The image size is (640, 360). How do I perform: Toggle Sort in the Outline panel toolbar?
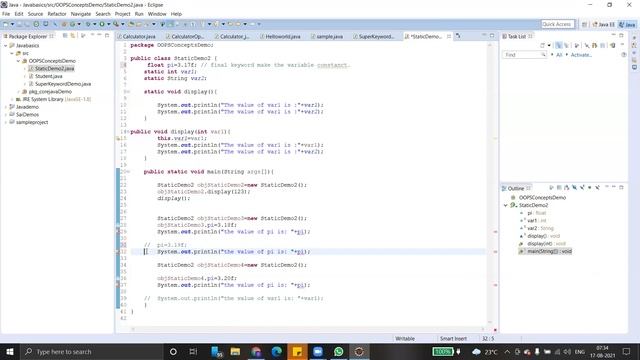tap(567, 187)
